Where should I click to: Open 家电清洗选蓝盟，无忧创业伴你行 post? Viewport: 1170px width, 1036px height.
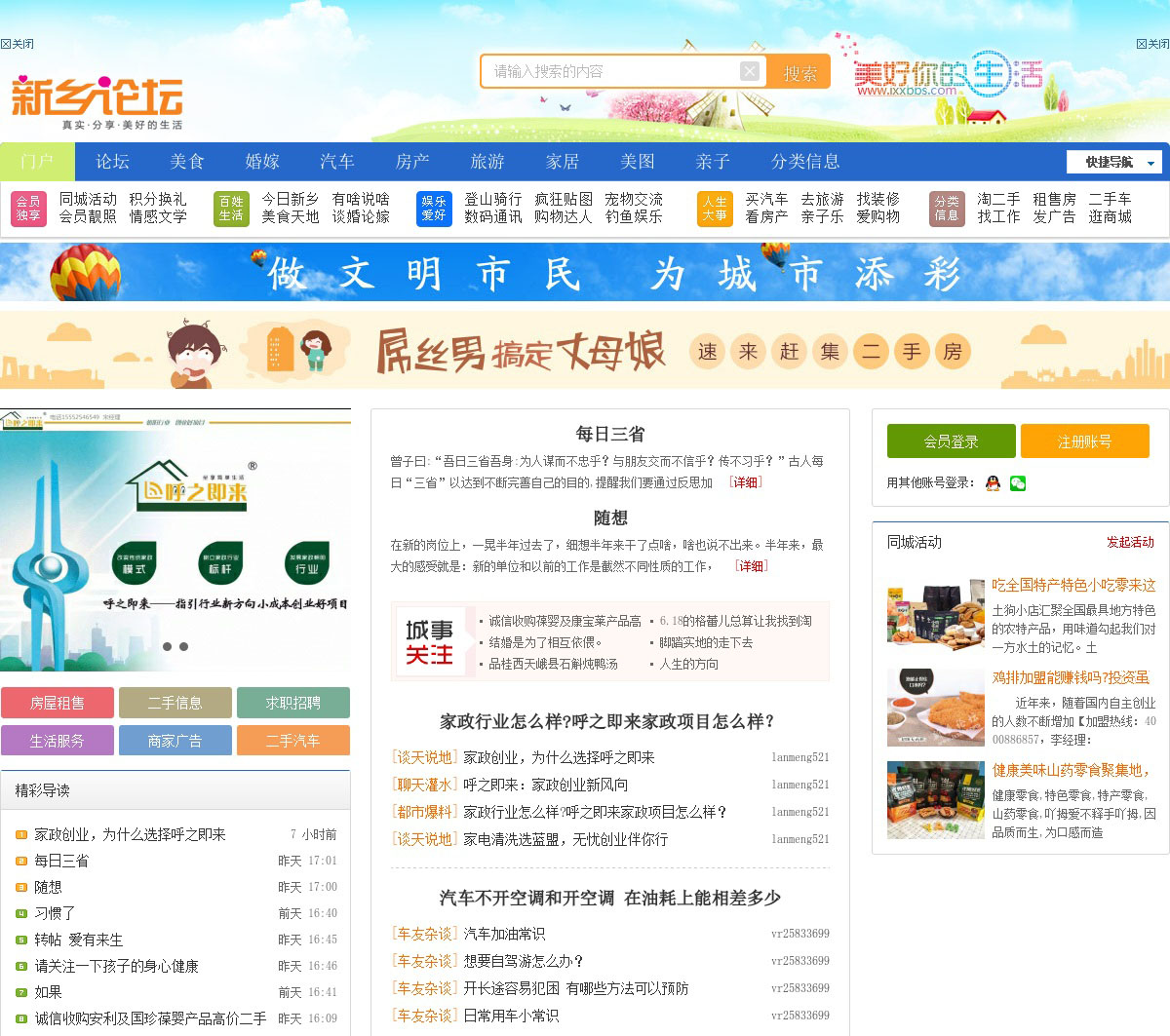pyautogui.click(x=565, y=839)
